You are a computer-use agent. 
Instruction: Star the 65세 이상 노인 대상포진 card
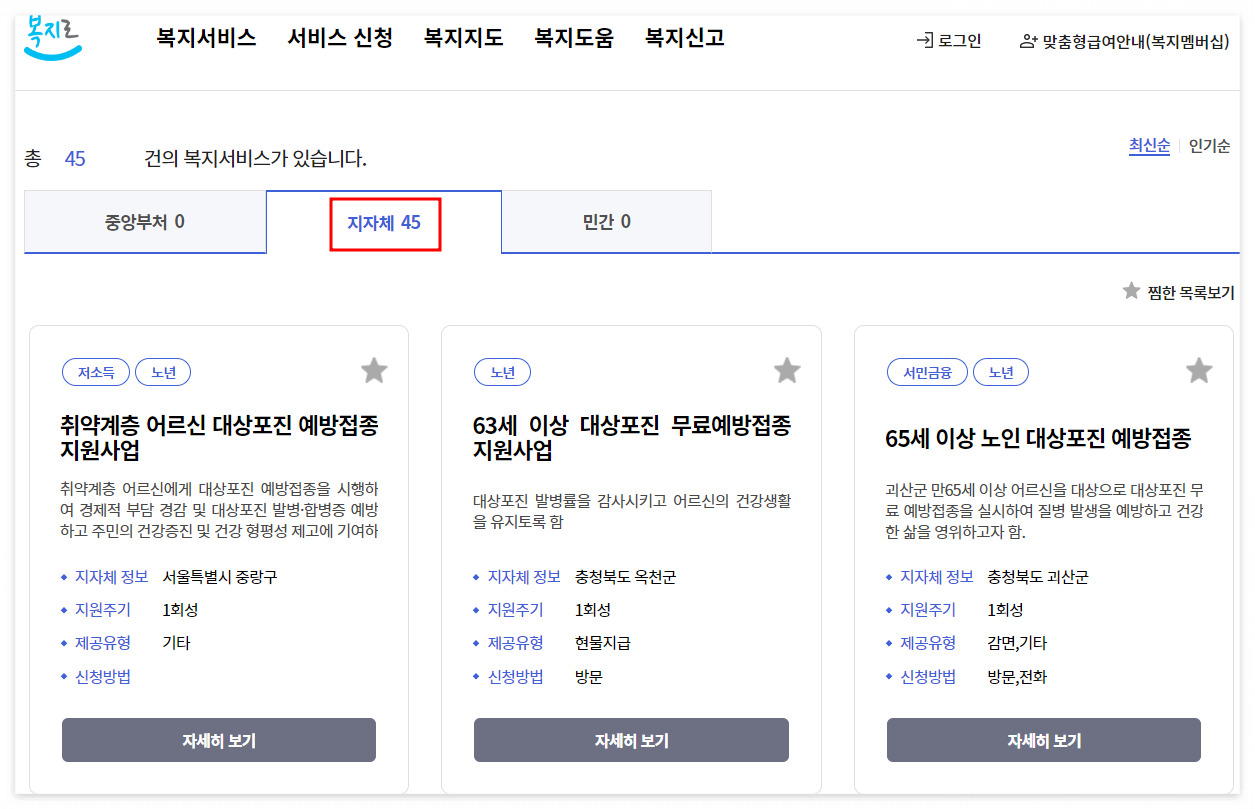pos(1199,371)
